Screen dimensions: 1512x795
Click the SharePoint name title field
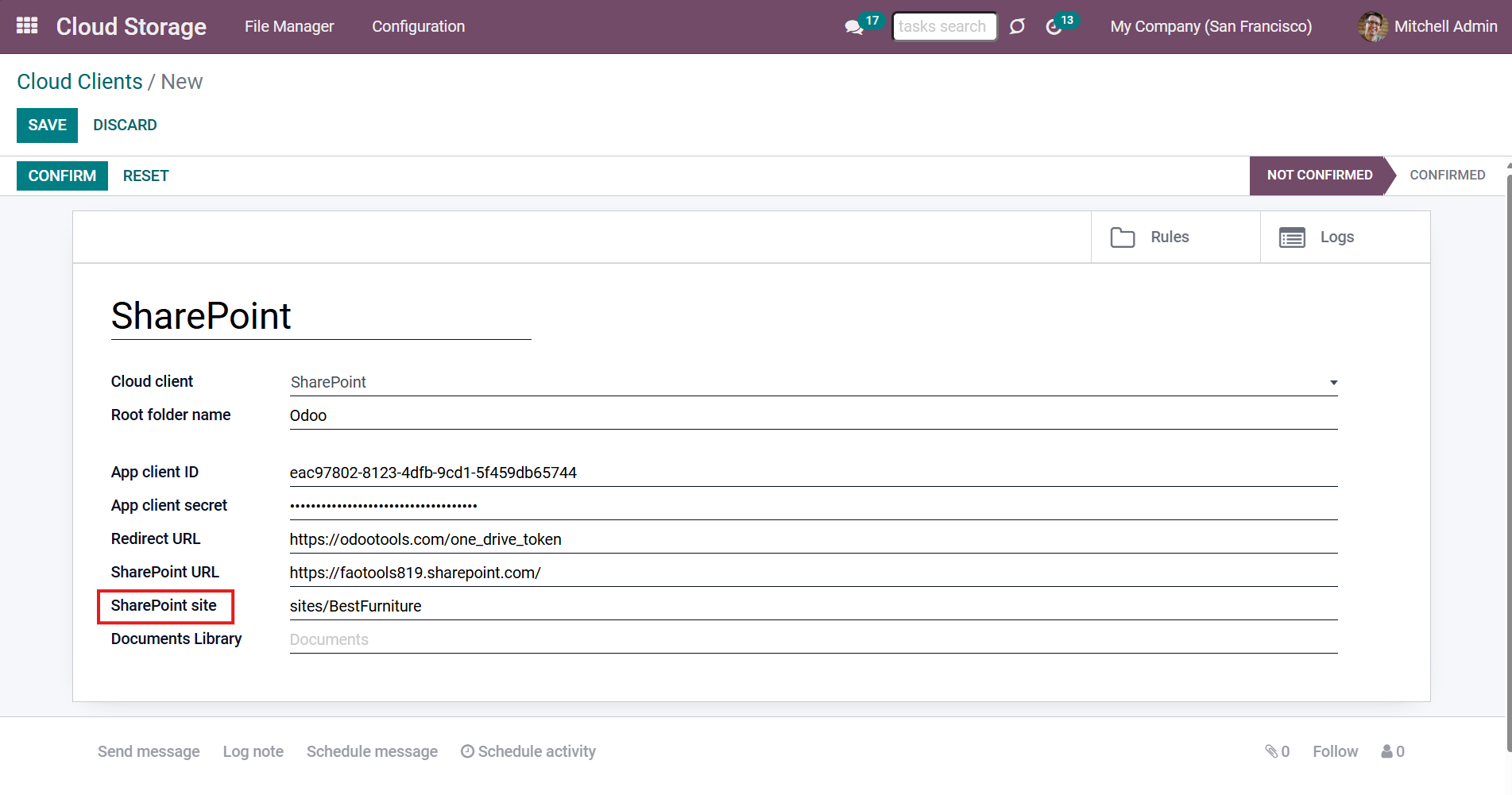coord(321,316)
